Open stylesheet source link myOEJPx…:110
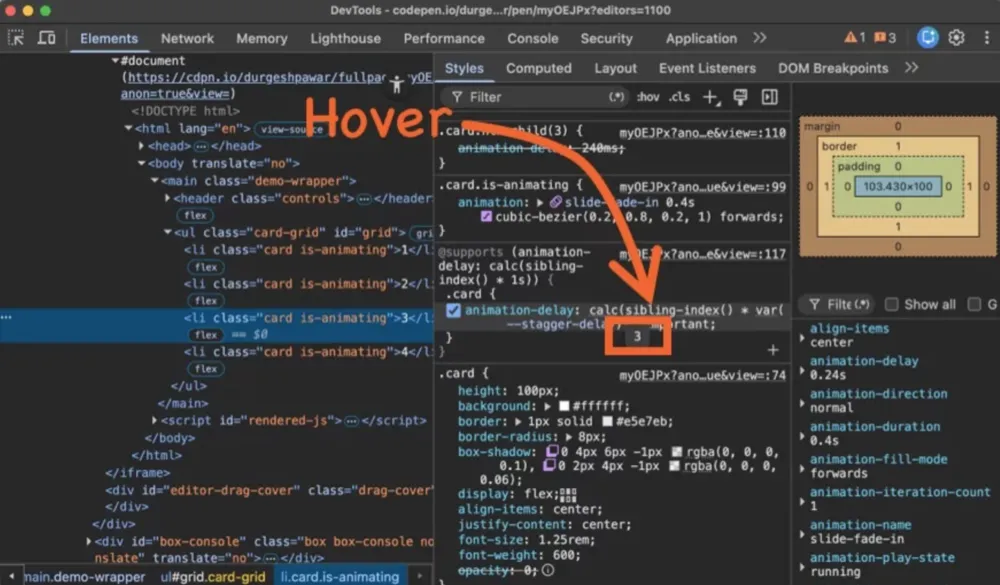 [x=702, y=133]
